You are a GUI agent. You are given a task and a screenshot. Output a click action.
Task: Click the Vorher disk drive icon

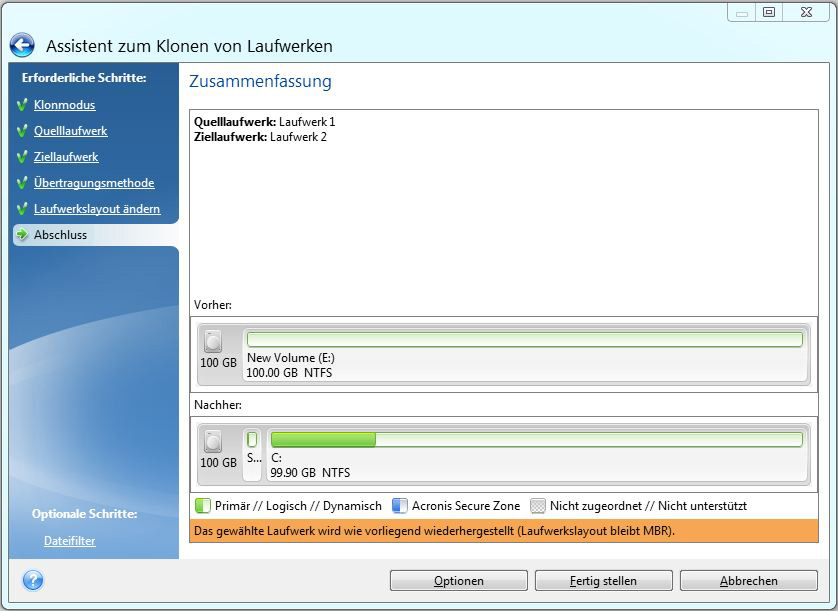[x=213, y=342]
